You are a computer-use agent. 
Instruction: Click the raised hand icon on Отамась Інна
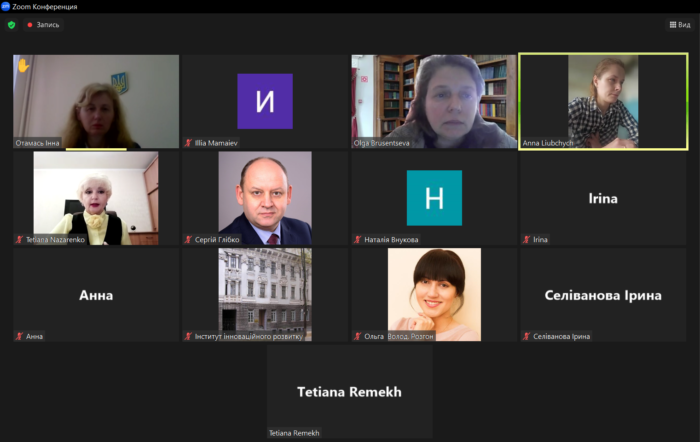point(23,66)
